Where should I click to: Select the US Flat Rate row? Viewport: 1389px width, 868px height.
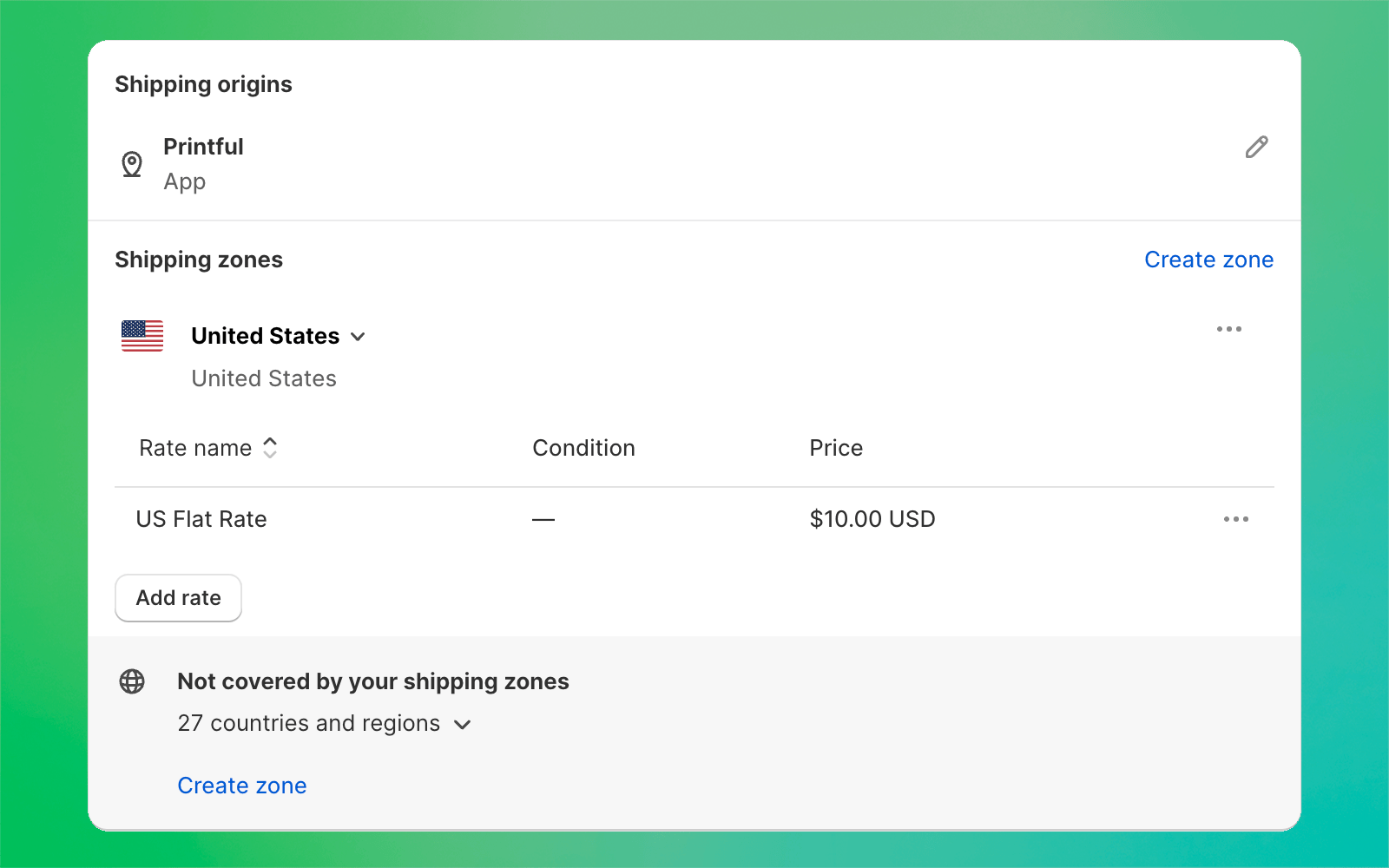pyautogui.click(x=201, y=519)
